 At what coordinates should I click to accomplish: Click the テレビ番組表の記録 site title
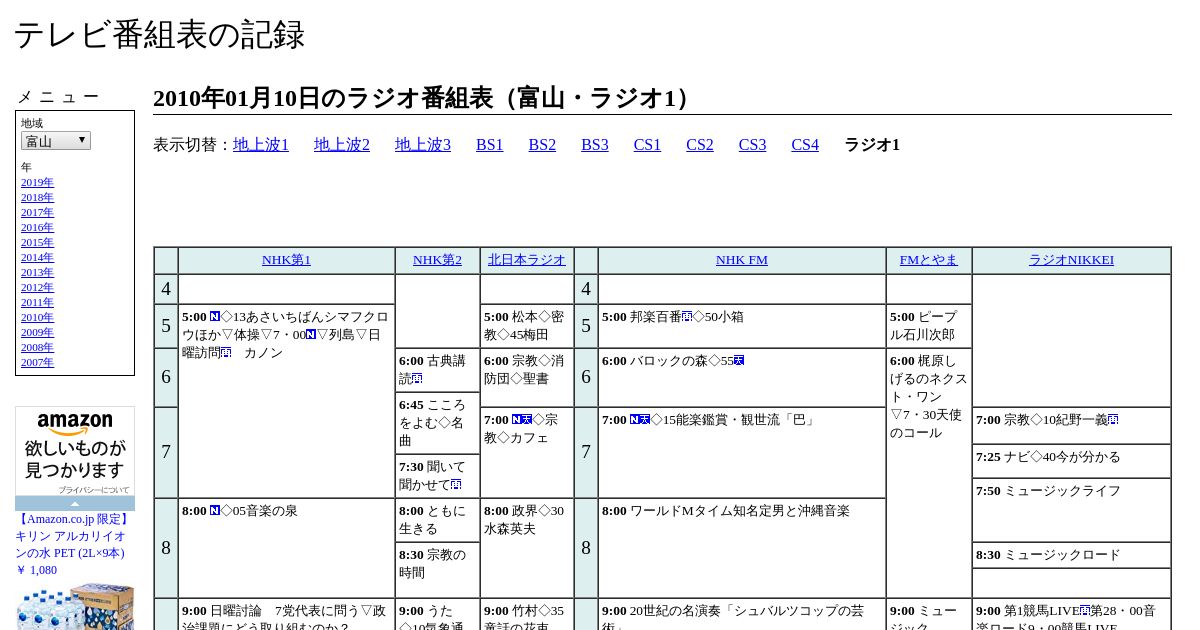tap(159, 35)
